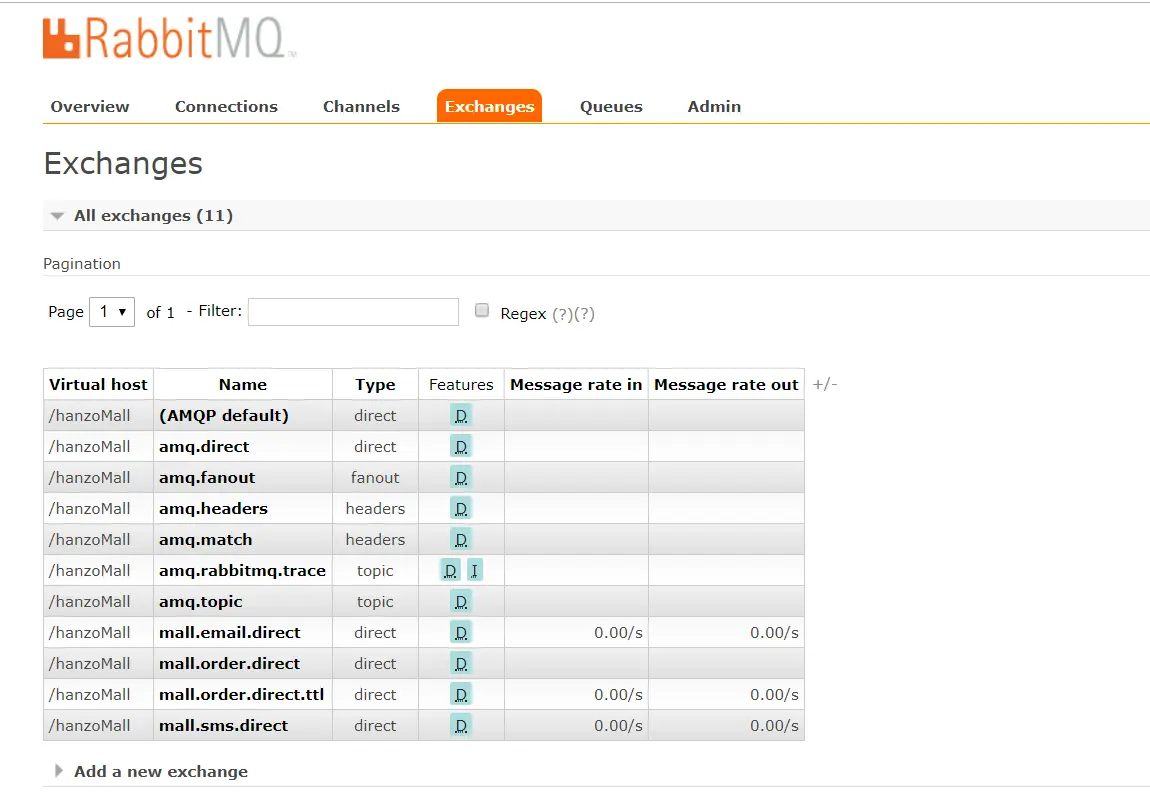Viewport: 1150px width, 797px height.
Task: Select the Exchanges tab
Action: (489, 106)
